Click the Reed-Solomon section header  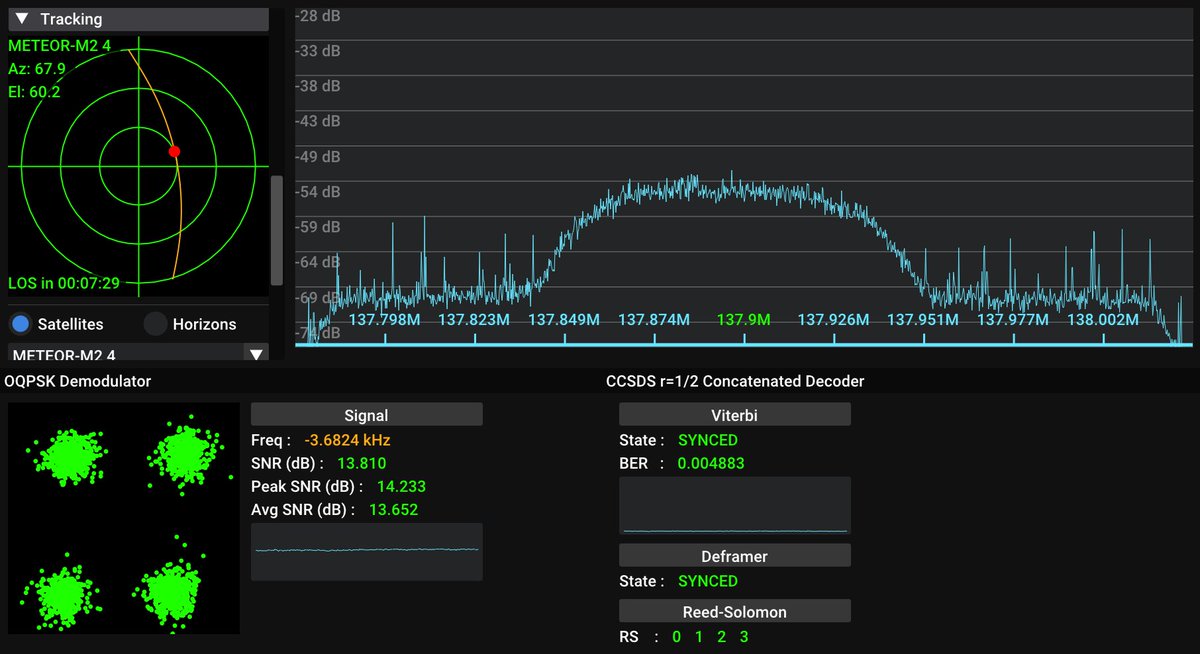pos(735,611)
